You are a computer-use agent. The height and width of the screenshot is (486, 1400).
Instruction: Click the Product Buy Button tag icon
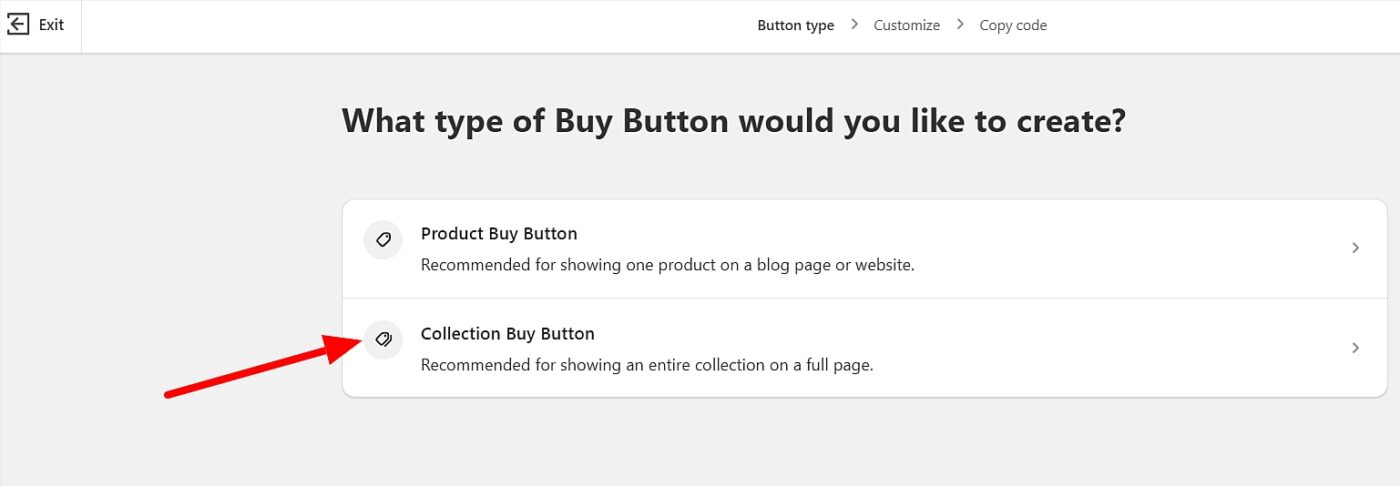pos(383,240)
